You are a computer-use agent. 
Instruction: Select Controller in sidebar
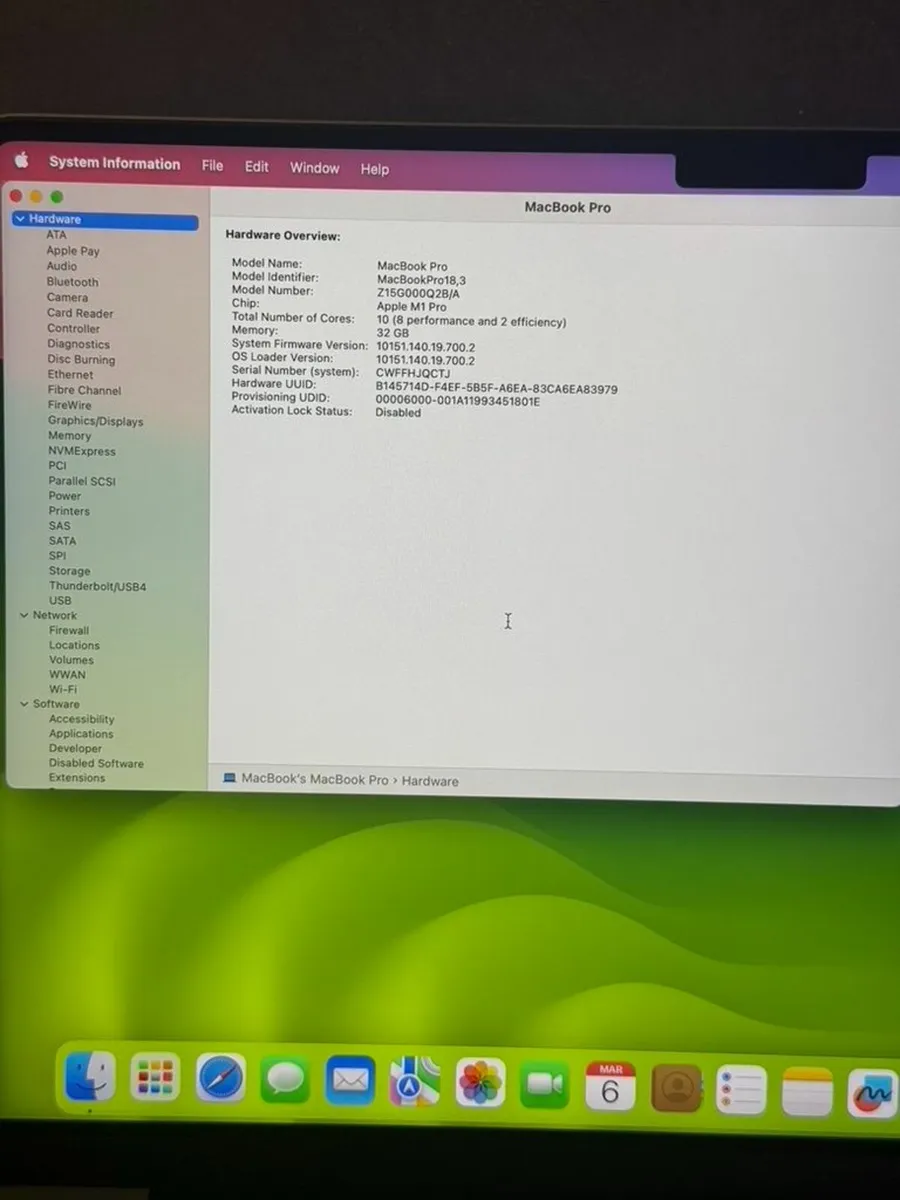(x=73, y=328)
